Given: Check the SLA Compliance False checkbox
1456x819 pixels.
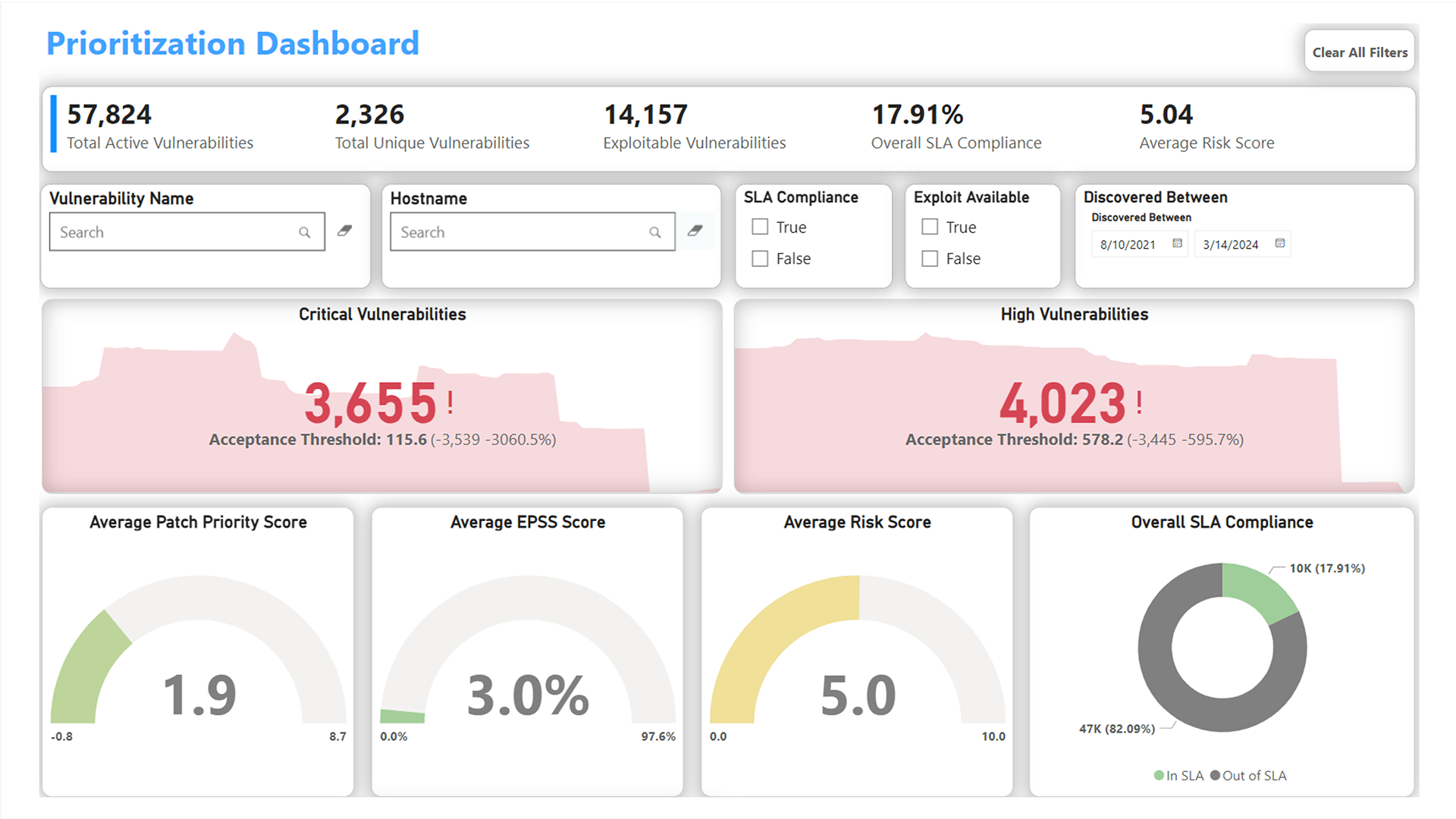Looking at the screenshot, I should 760,259.
